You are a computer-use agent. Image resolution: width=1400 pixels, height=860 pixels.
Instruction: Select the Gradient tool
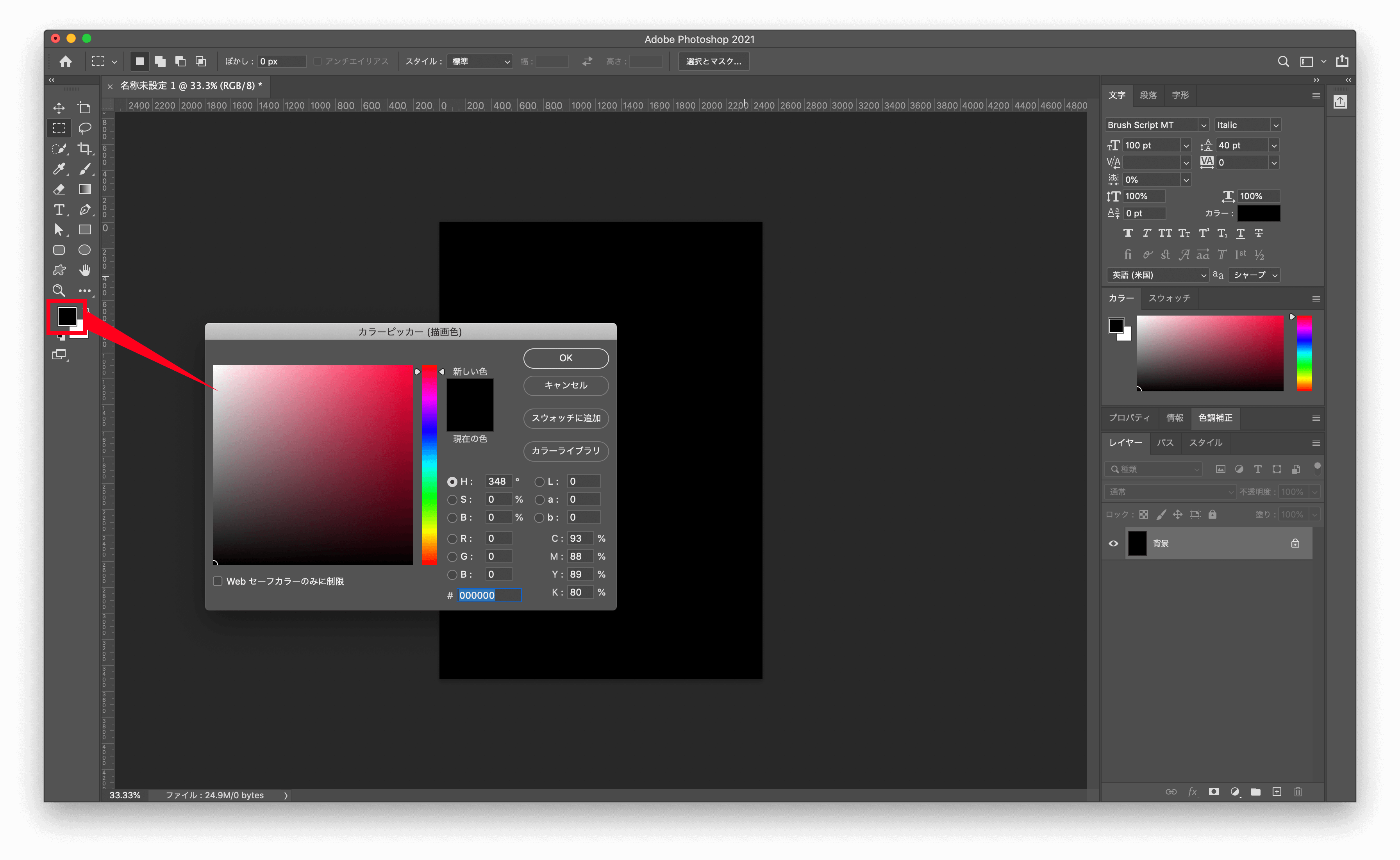[x=85, y=189]
